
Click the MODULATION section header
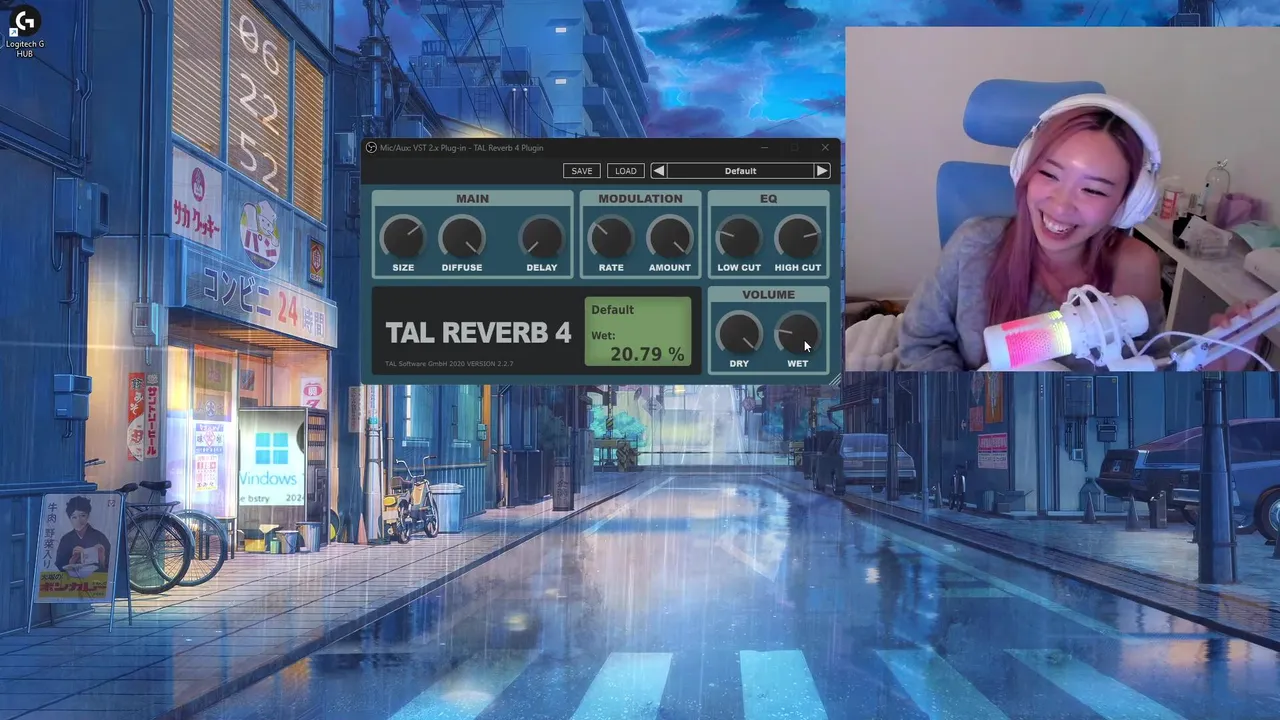tap(640, 199)
